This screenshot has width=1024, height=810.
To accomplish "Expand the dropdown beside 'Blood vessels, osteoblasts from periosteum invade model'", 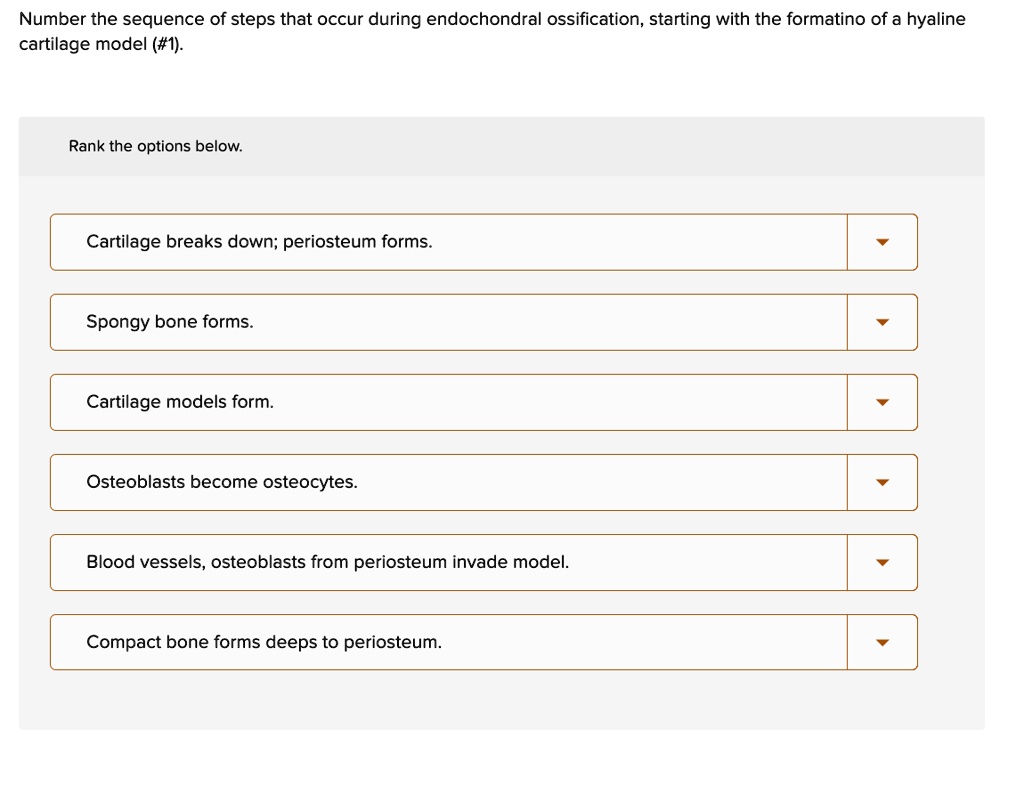I will (882, 562).
